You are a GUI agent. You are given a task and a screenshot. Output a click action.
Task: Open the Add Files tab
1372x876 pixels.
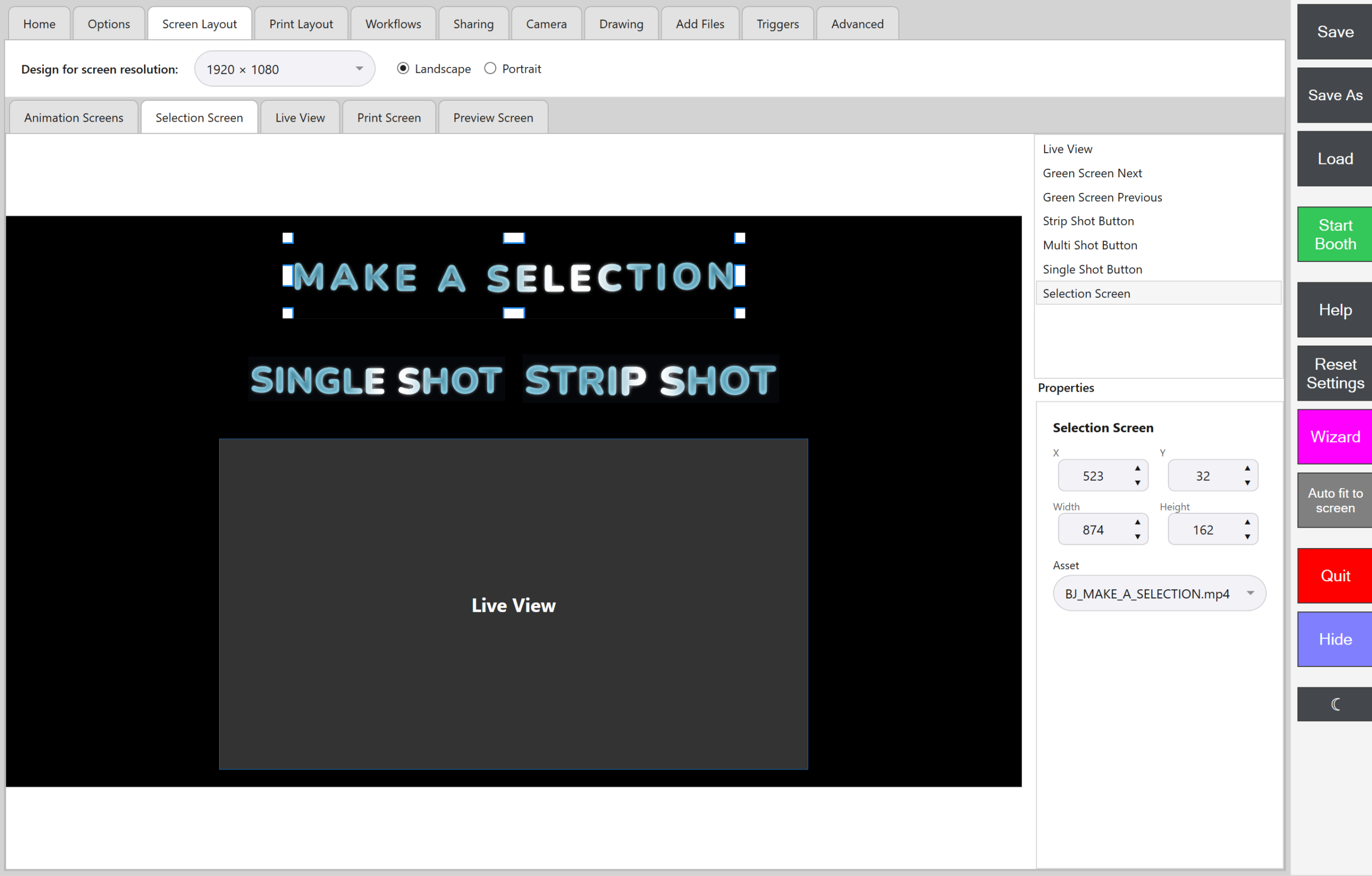(700, 24)
